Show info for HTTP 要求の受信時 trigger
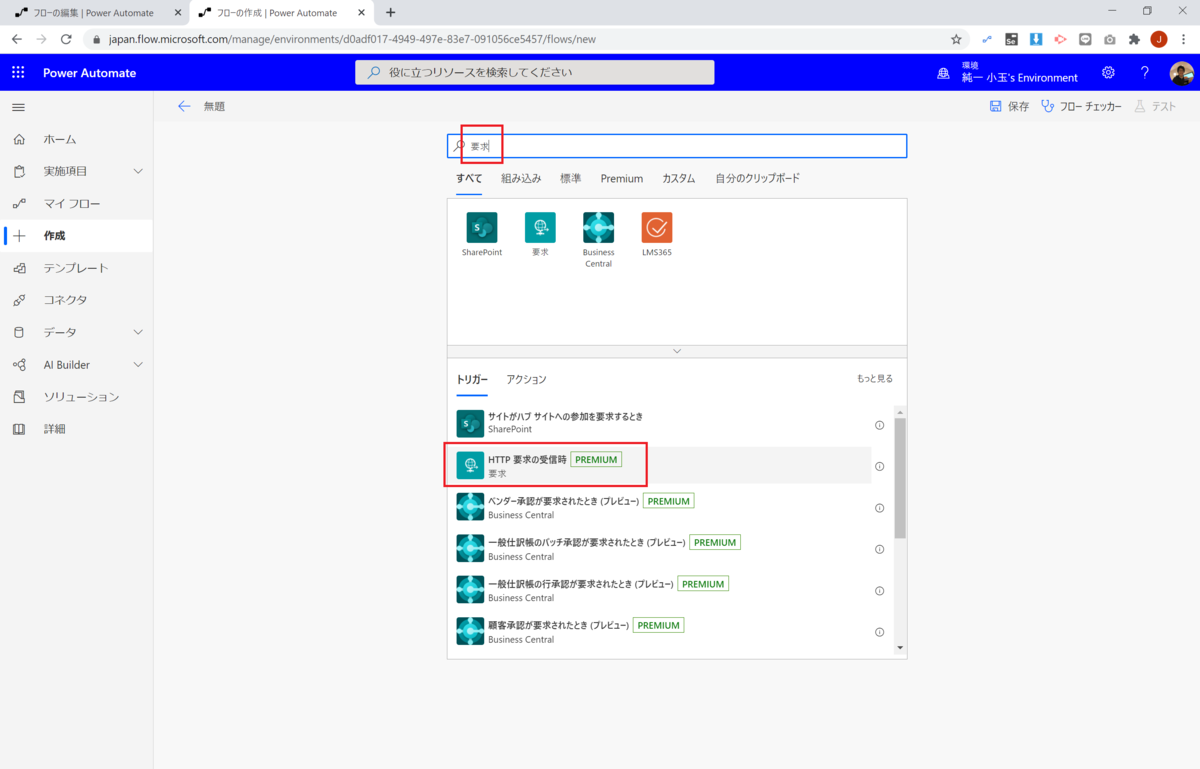 (880, 466)
